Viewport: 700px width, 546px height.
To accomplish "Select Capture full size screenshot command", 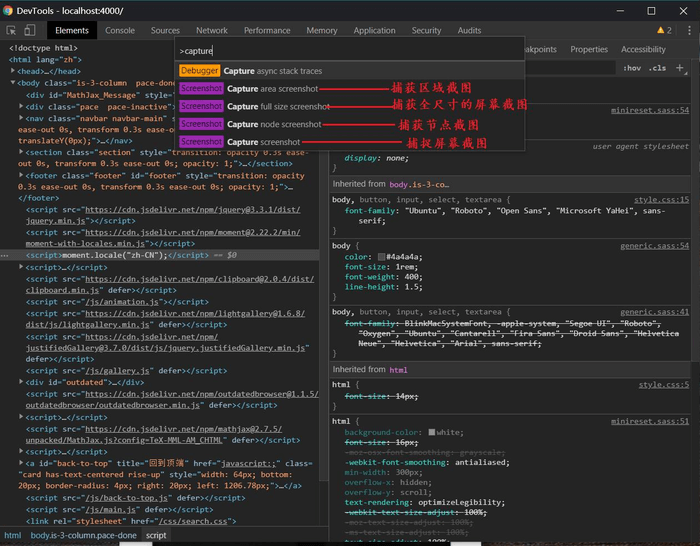I will [x=350, y=106].
